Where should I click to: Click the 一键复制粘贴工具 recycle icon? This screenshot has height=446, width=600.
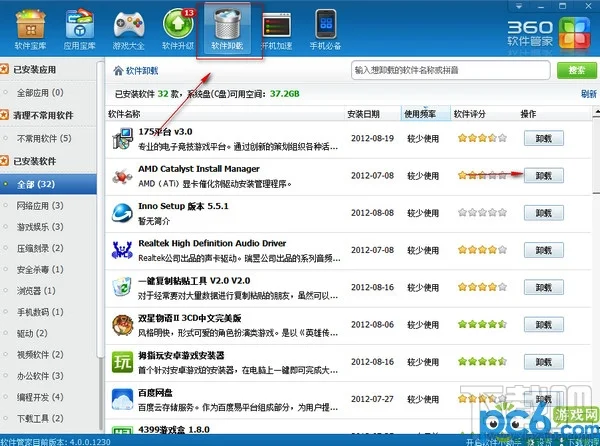(122, 287)
